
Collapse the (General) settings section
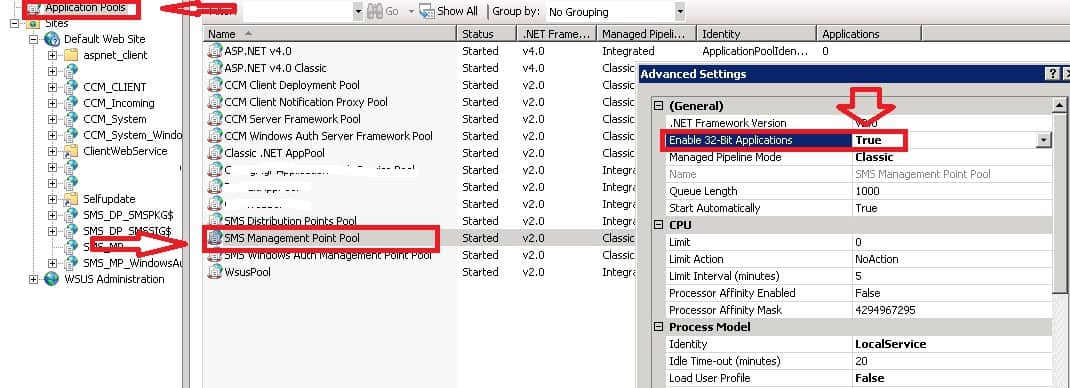659,106
